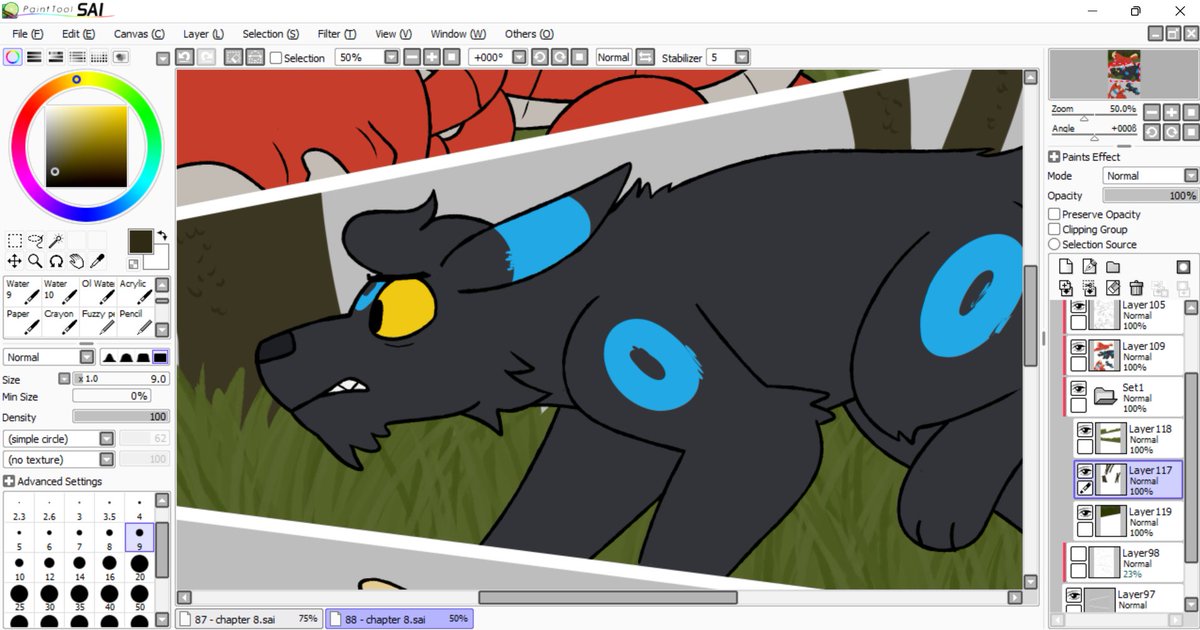
Task: Open the Layer menu
Action: coord(203,34)
